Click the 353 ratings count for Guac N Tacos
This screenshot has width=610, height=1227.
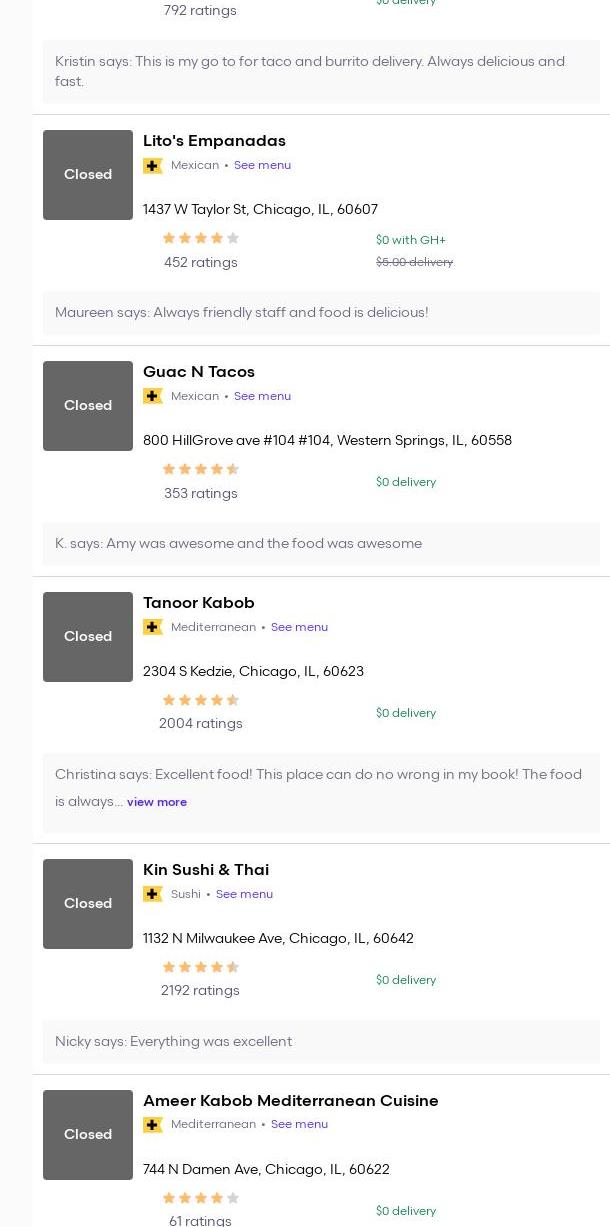(201, 494)
